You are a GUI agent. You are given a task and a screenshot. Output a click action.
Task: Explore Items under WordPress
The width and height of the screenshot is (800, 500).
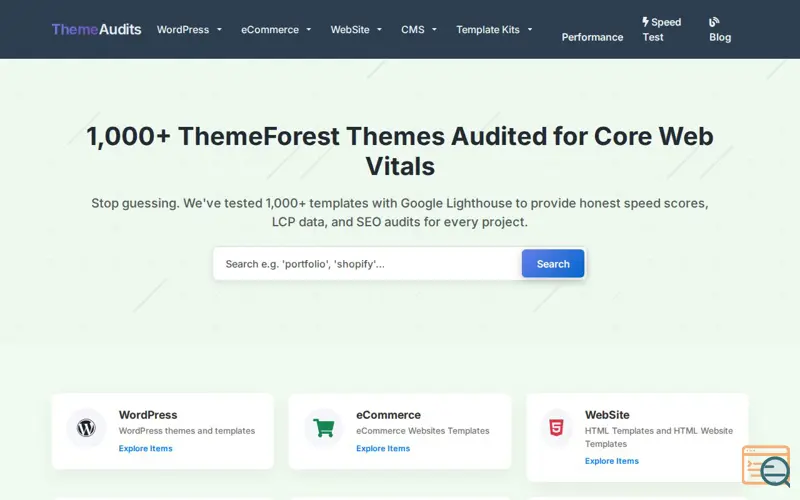coord(145,448)
